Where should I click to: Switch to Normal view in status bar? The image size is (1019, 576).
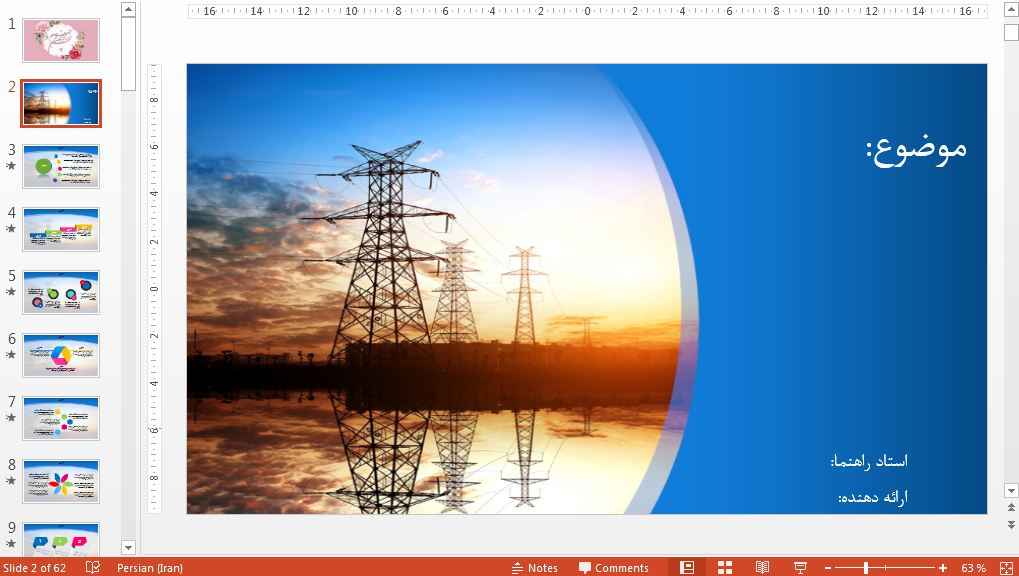click(687, 568)
